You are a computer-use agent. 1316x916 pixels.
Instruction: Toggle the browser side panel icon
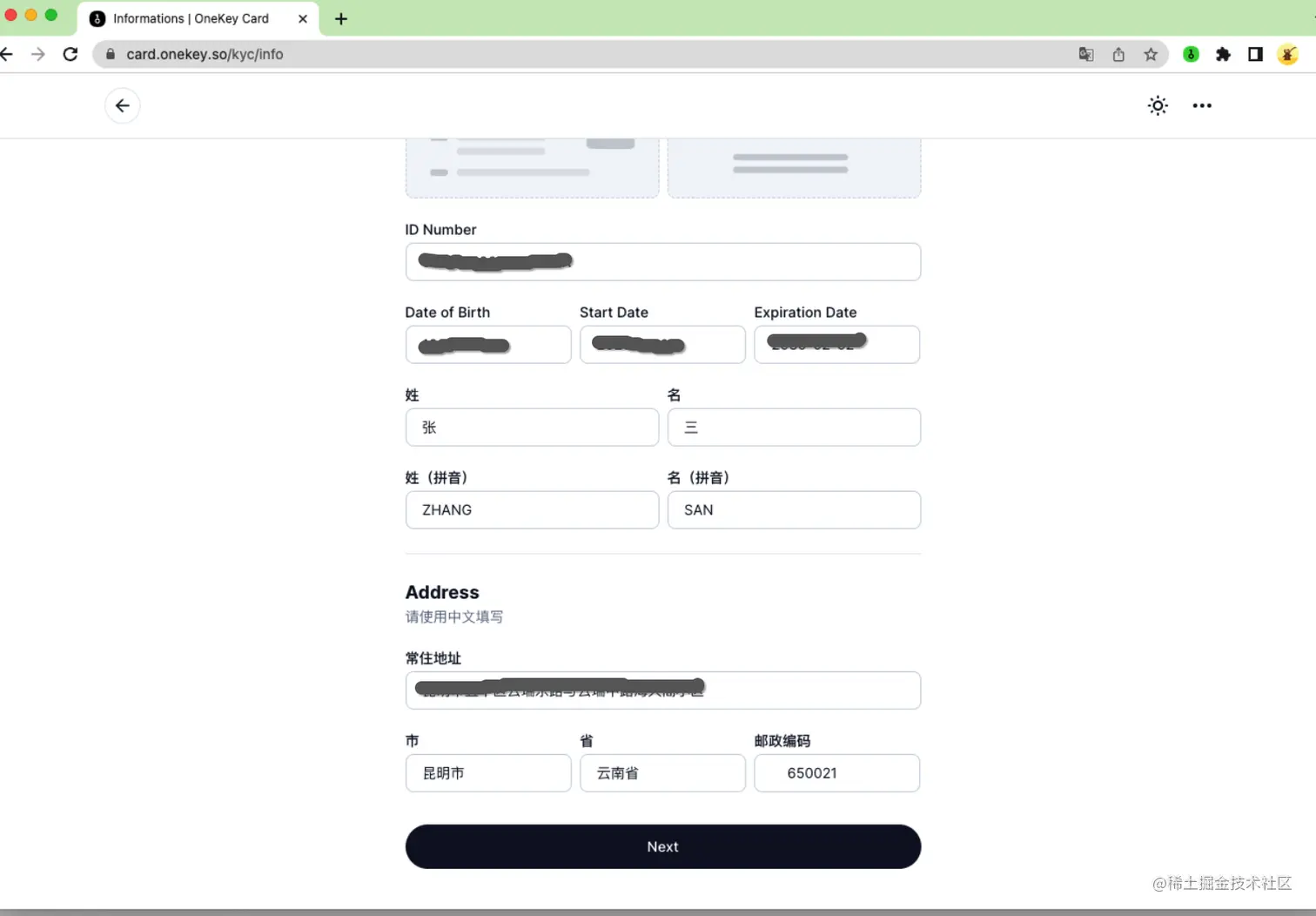coord(1255,54)
